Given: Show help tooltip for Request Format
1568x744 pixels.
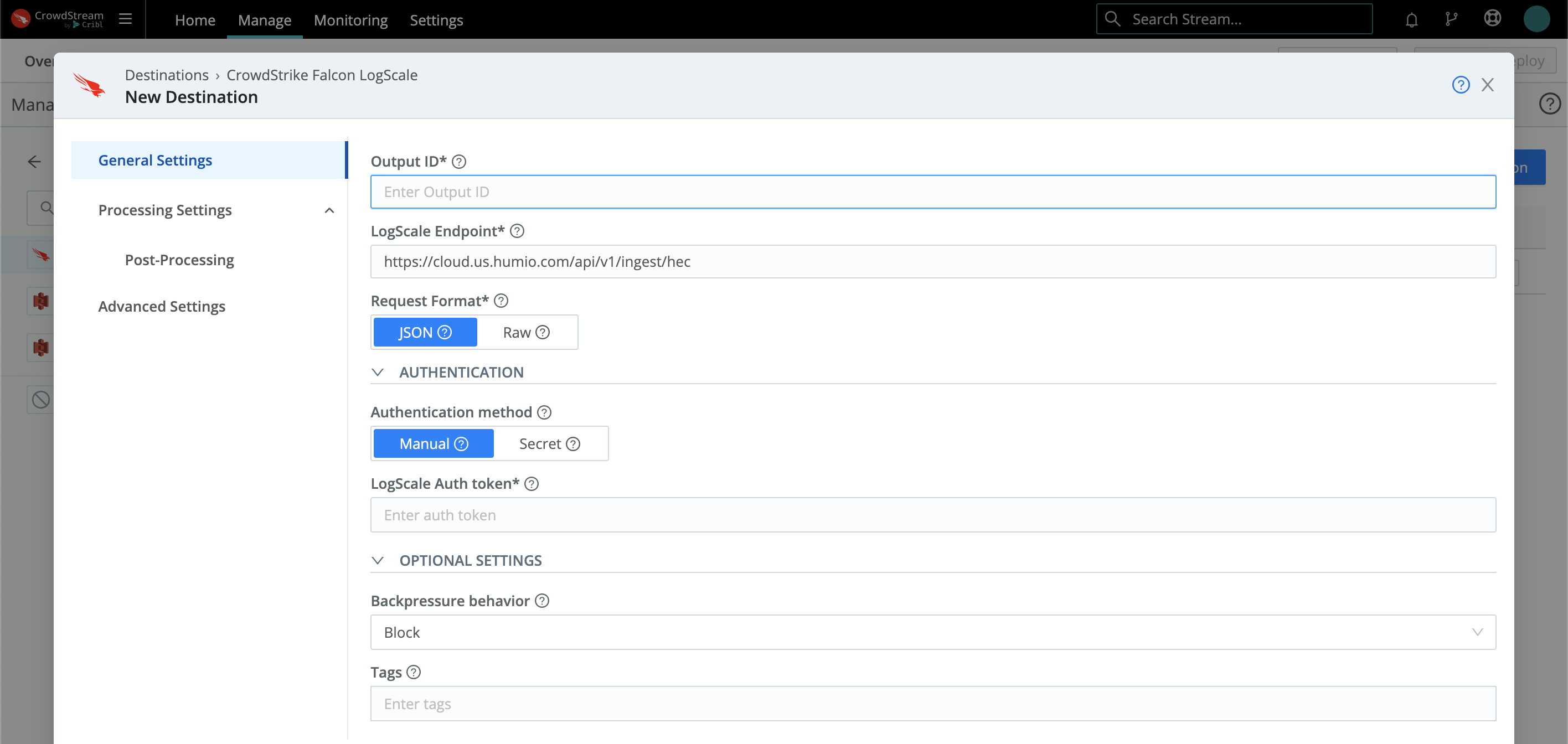Looking at the screenshot, I should [x=501, y=301].
